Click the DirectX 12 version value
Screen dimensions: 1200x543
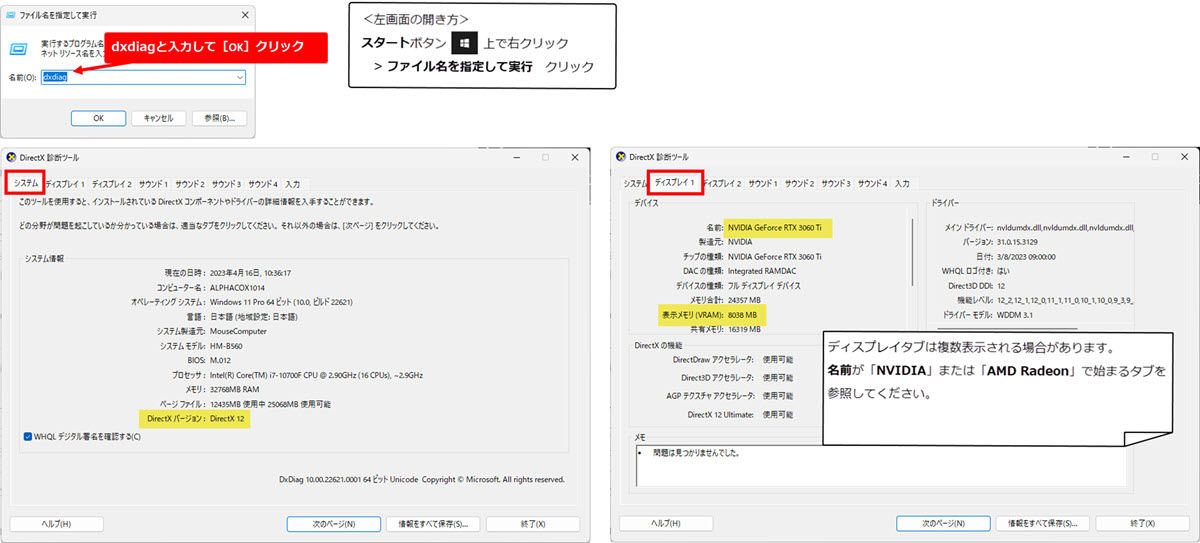tap(228, 419)
